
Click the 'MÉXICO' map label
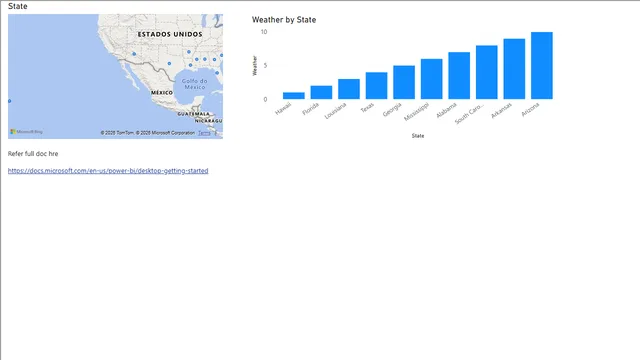pyautogui.click(x=162, y=93)
